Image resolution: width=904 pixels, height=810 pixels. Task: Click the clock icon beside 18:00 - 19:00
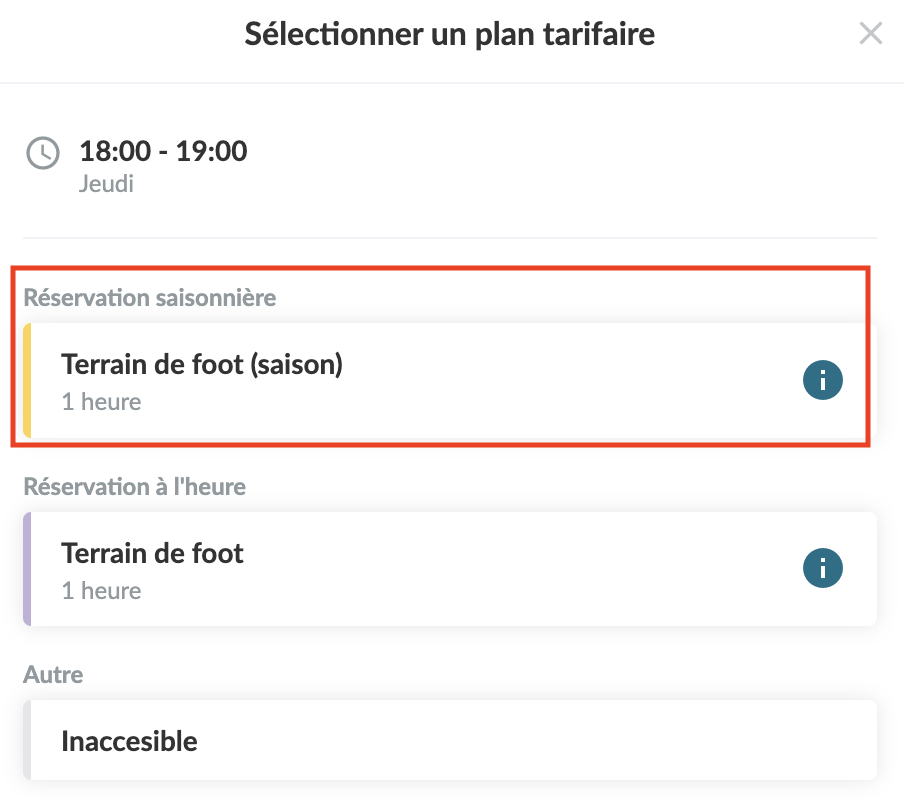[42, 153]
